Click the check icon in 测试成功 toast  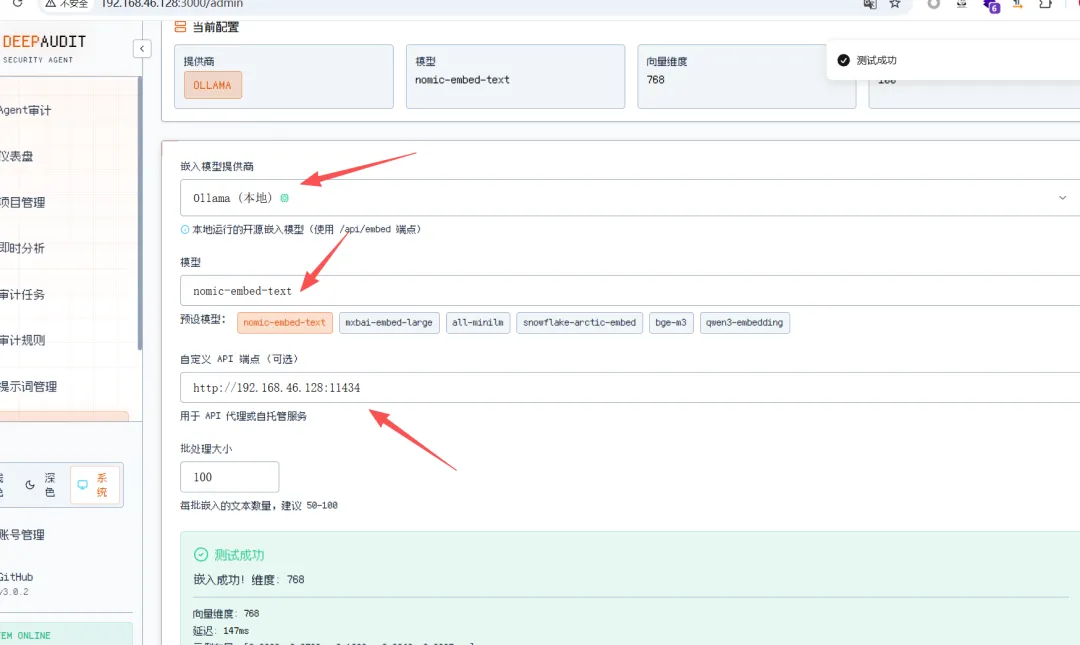click(843, 61)
